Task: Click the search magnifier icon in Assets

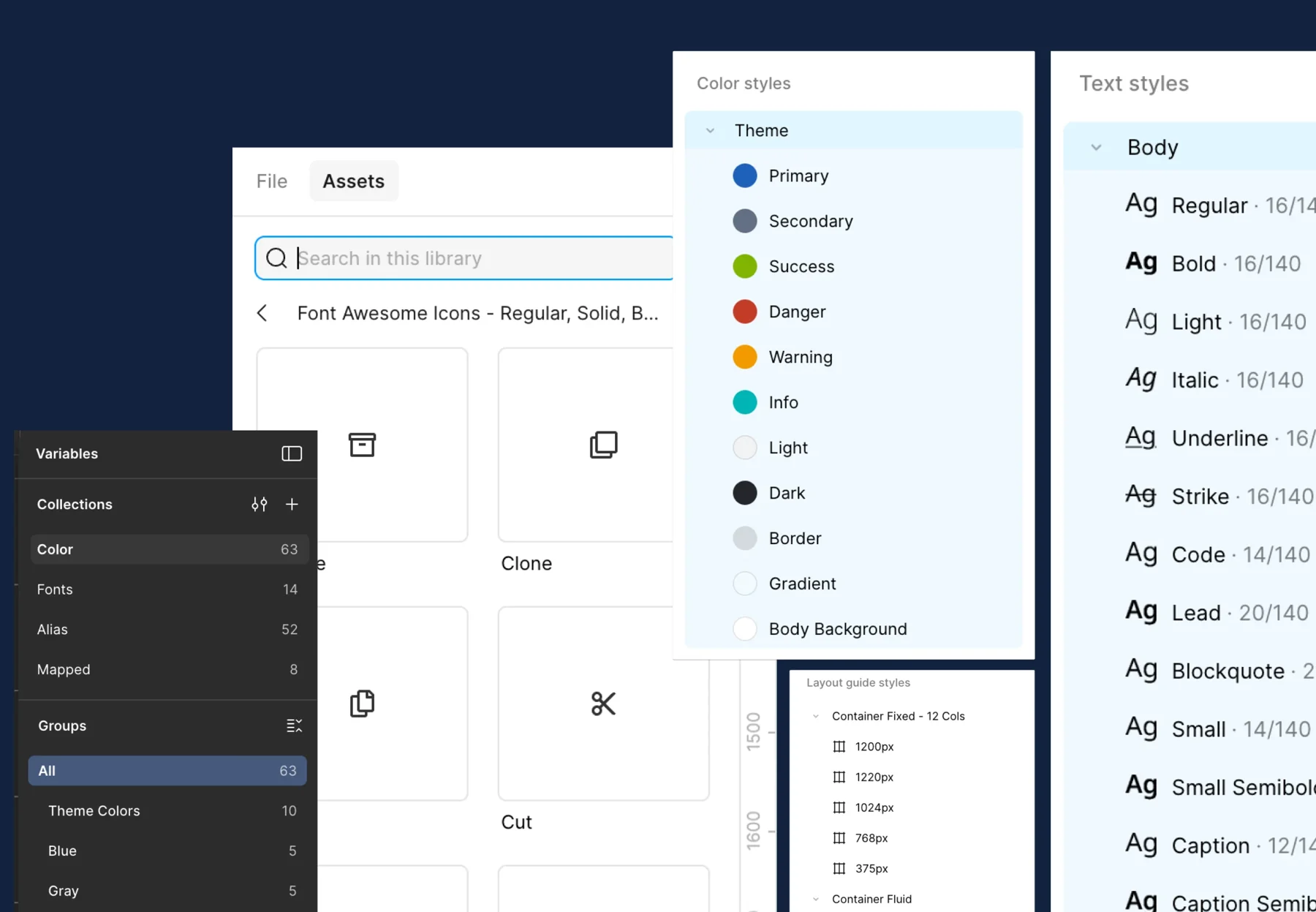Action: pyautogui.click(x=276, y=258)
